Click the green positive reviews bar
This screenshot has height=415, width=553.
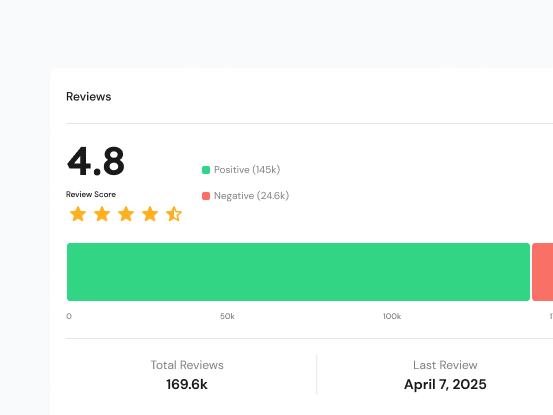298,272
